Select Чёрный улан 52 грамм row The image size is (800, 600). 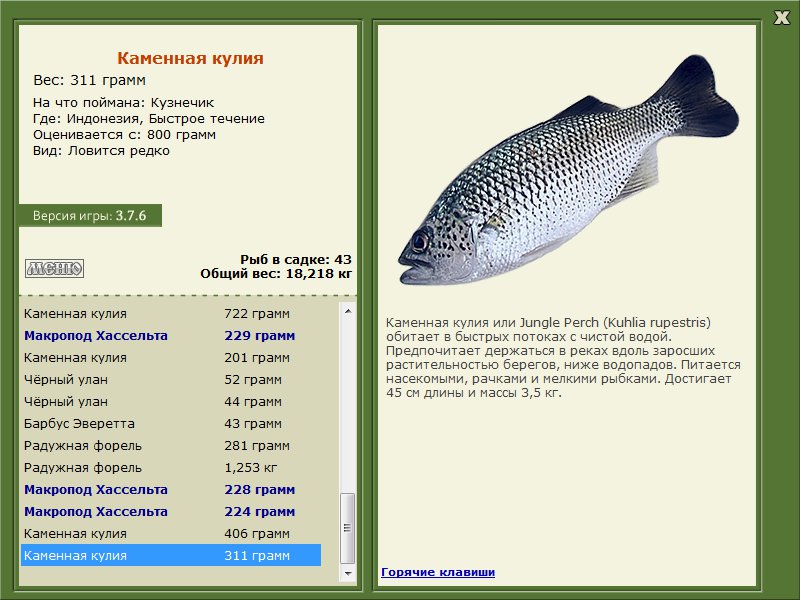[171, 380]
